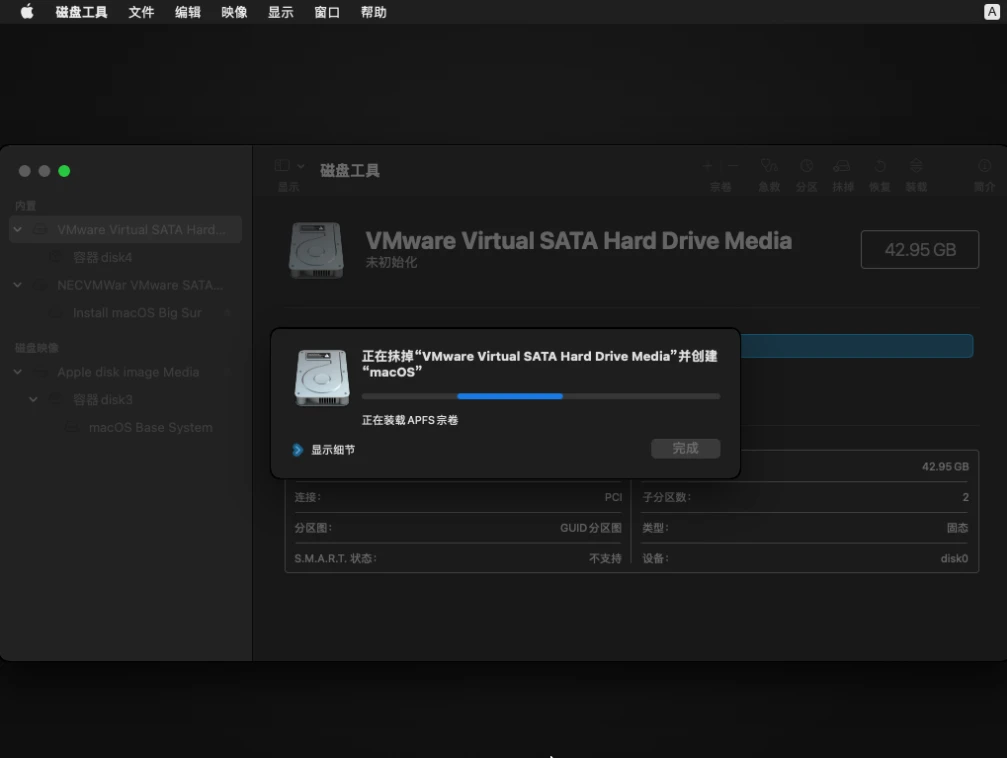Screen dimensions: 1007x758
Task: Open the 显示 menu in menu bar
Action: [281, 12]
